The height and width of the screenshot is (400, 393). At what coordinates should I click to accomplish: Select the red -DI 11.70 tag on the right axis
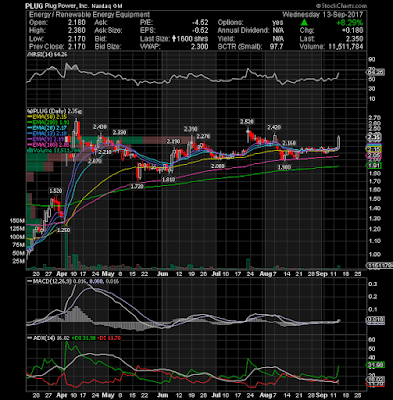coord(375,384)
